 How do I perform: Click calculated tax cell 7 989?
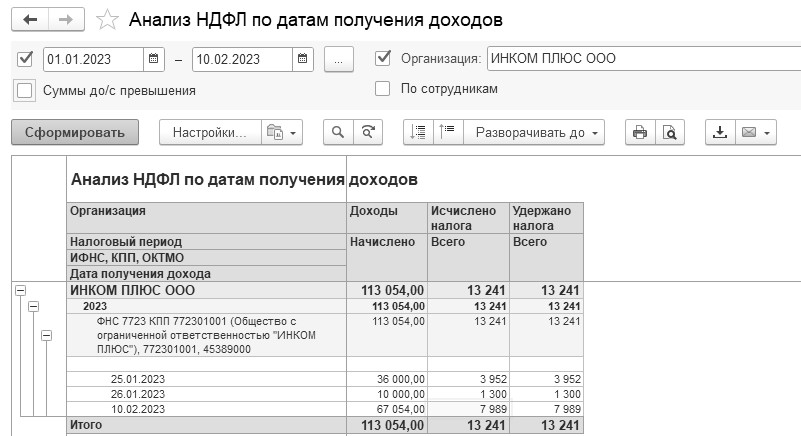click(x=468, y=409)
